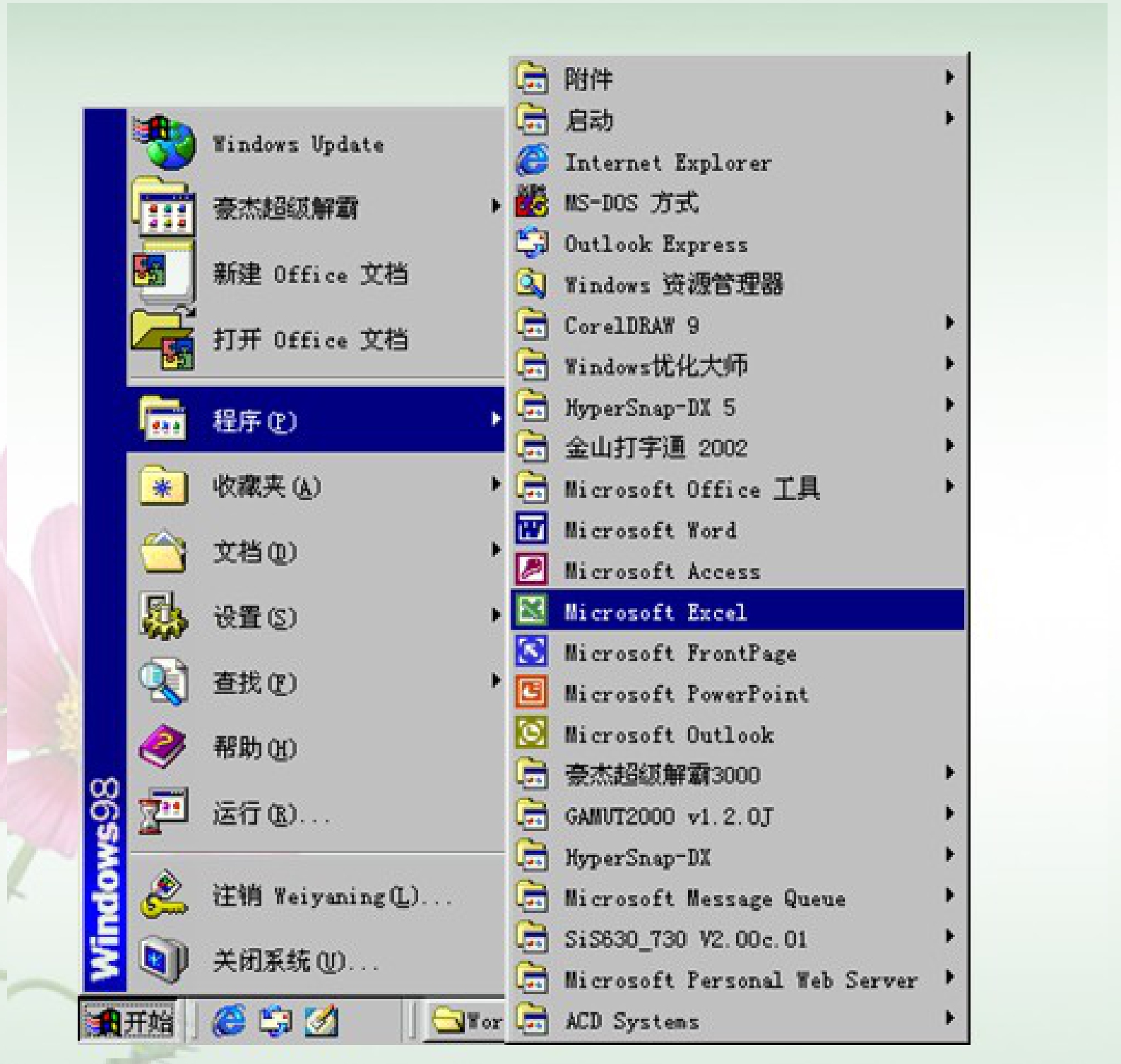The width and height of the screenshot is (1121, 1064).
Task: Expand the 启动 submenu arrow
Action: point(950,118)
